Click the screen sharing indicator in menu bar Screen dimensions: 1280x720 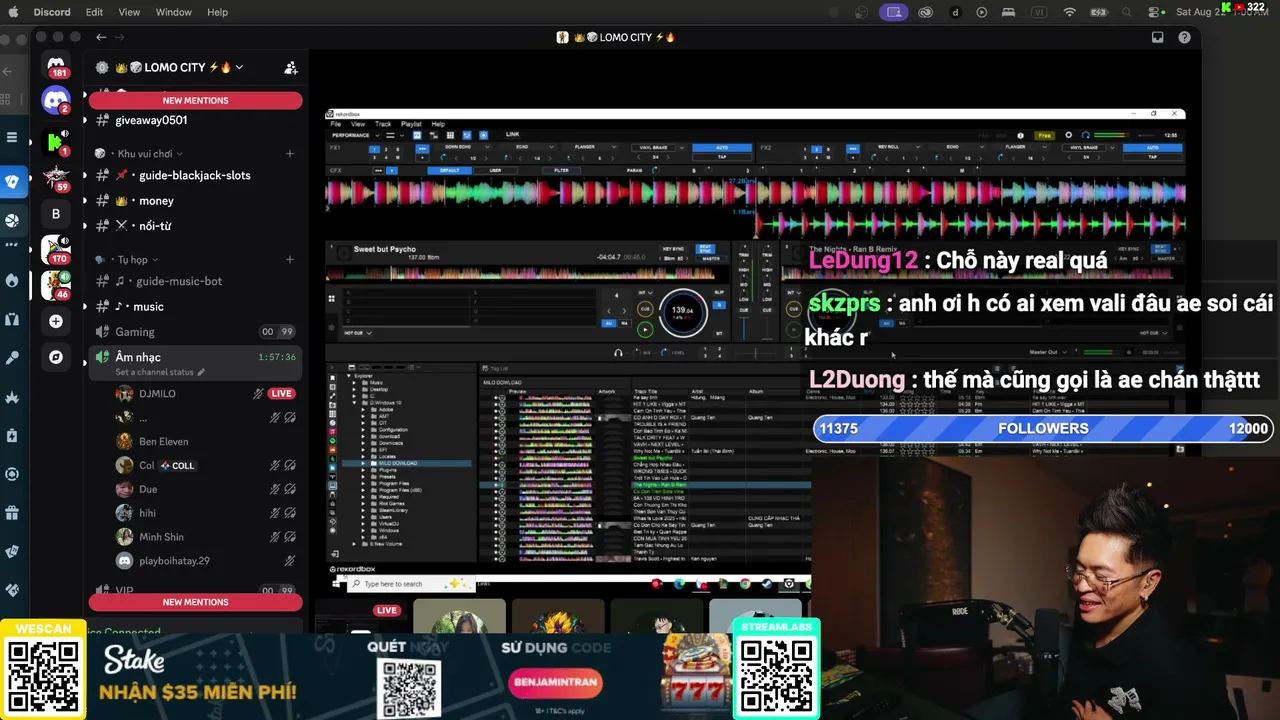click(x=894, y=12)
